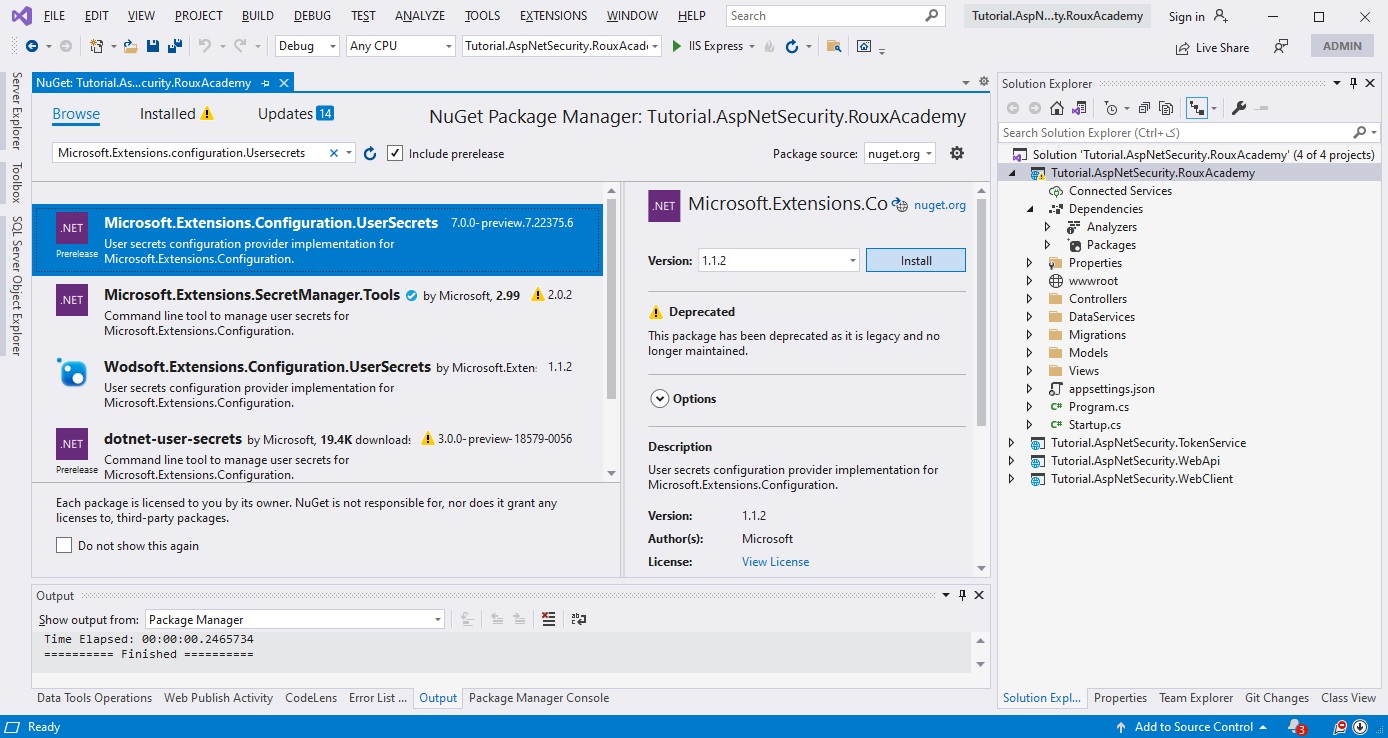Viewport: 1388px width, 738px height.
Task: Check the Do not show this again box
Action: click(x=64, y=545)
